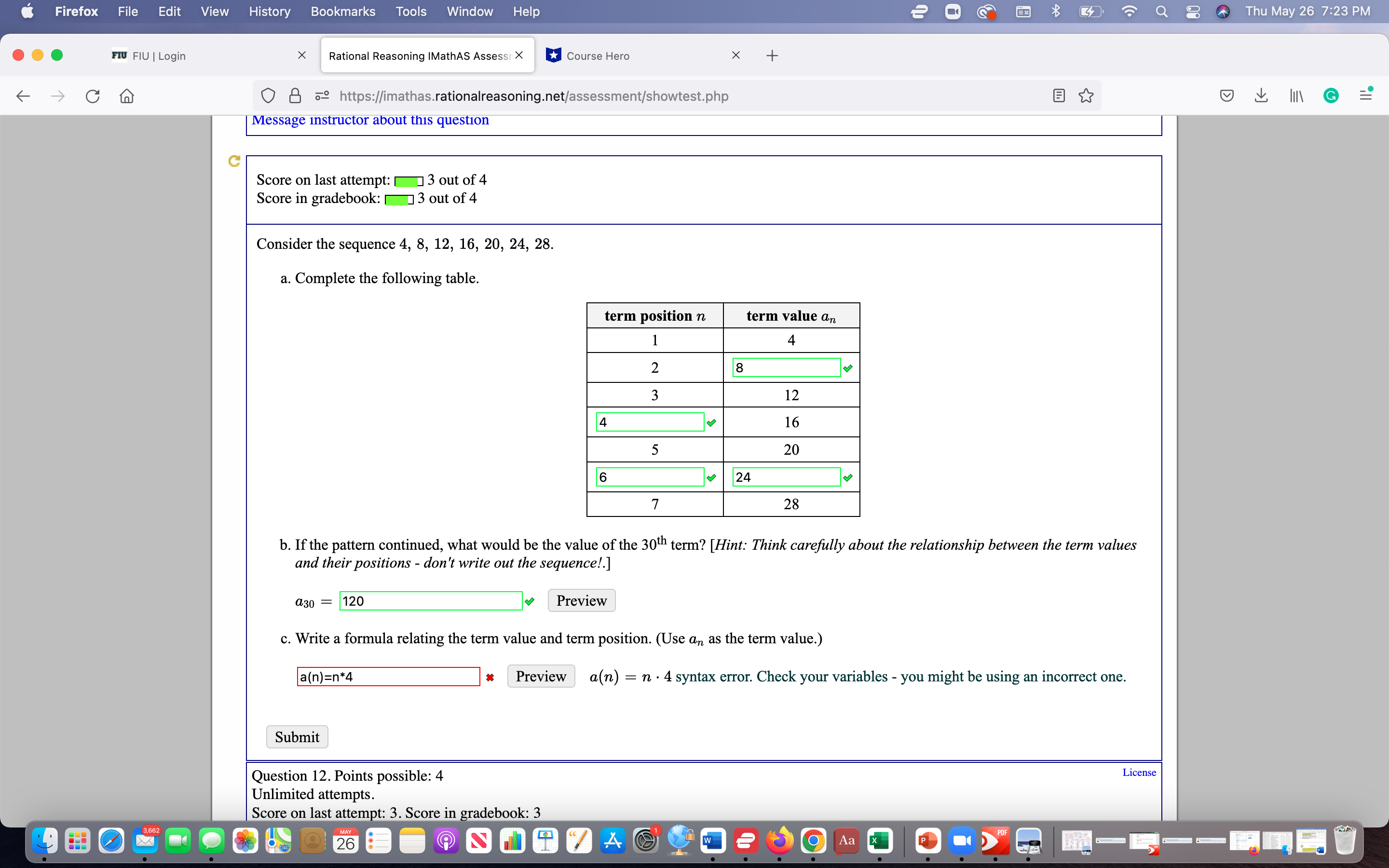Open the Bookmarks menu
Viewport: 1389px width, 868px height.
pyautogui.click(x=342, y=11)
